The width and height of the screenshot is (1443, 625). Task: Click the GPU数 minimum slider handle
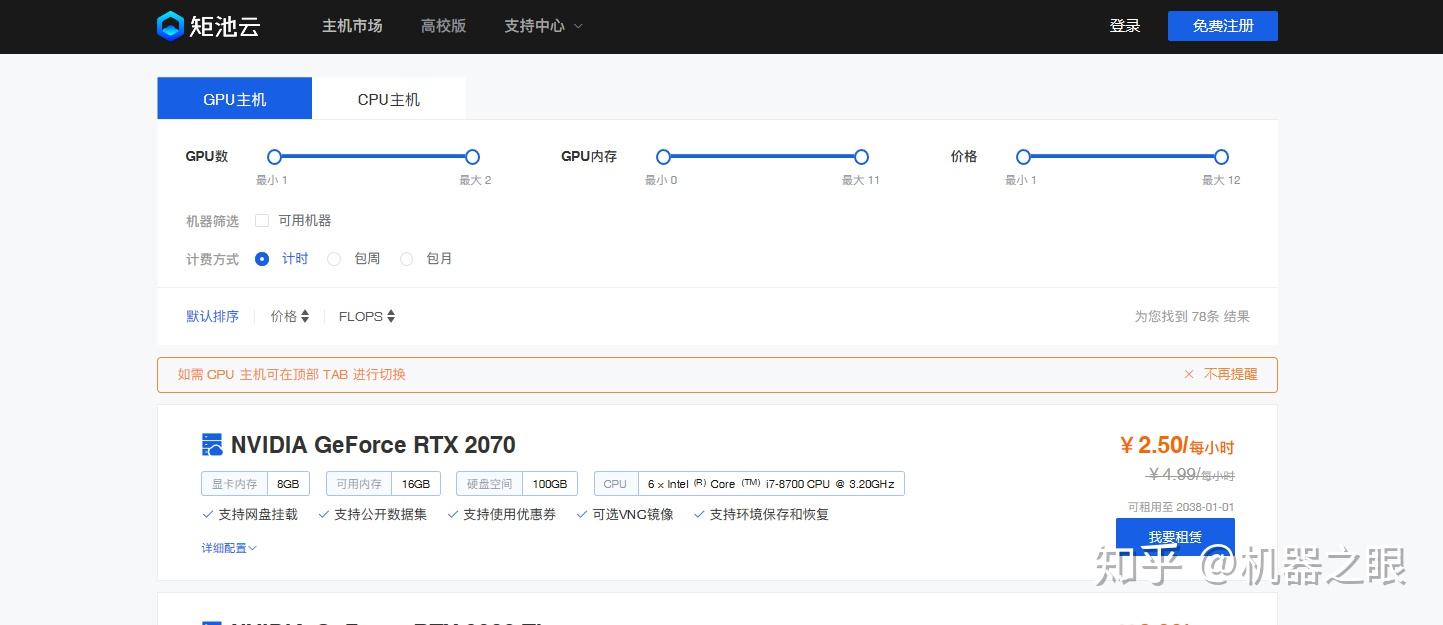(274, 157)
